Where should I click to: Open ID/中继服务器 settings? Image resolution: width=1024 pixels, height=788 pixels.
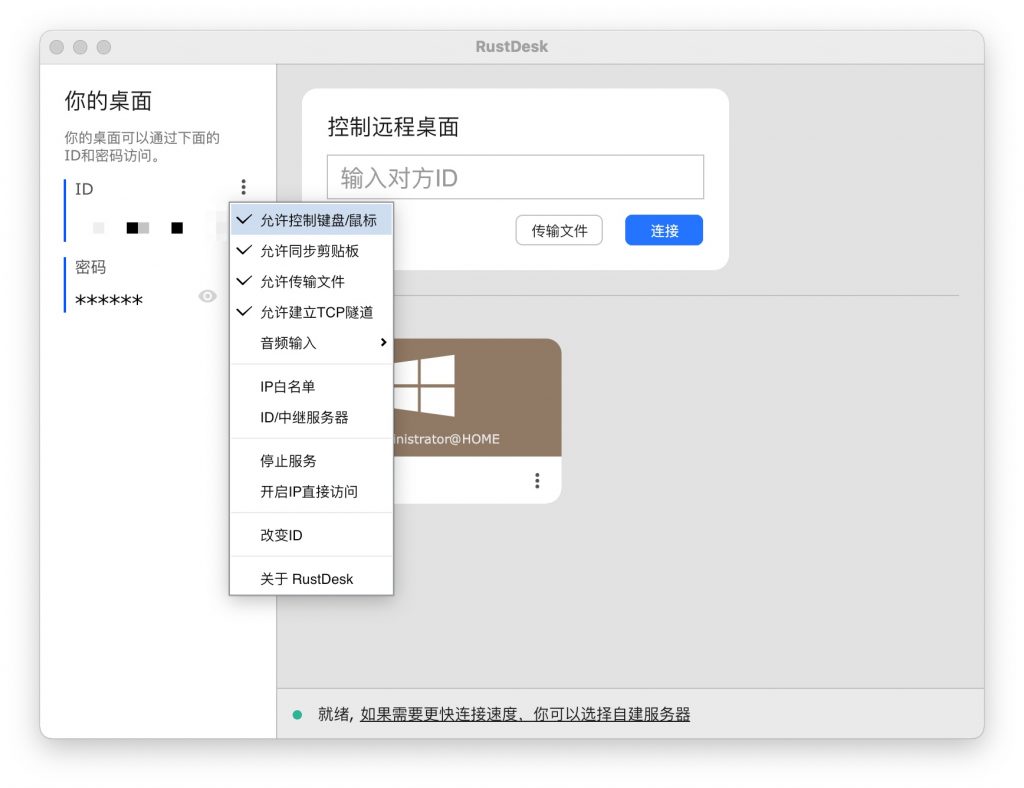coord(312,418)
